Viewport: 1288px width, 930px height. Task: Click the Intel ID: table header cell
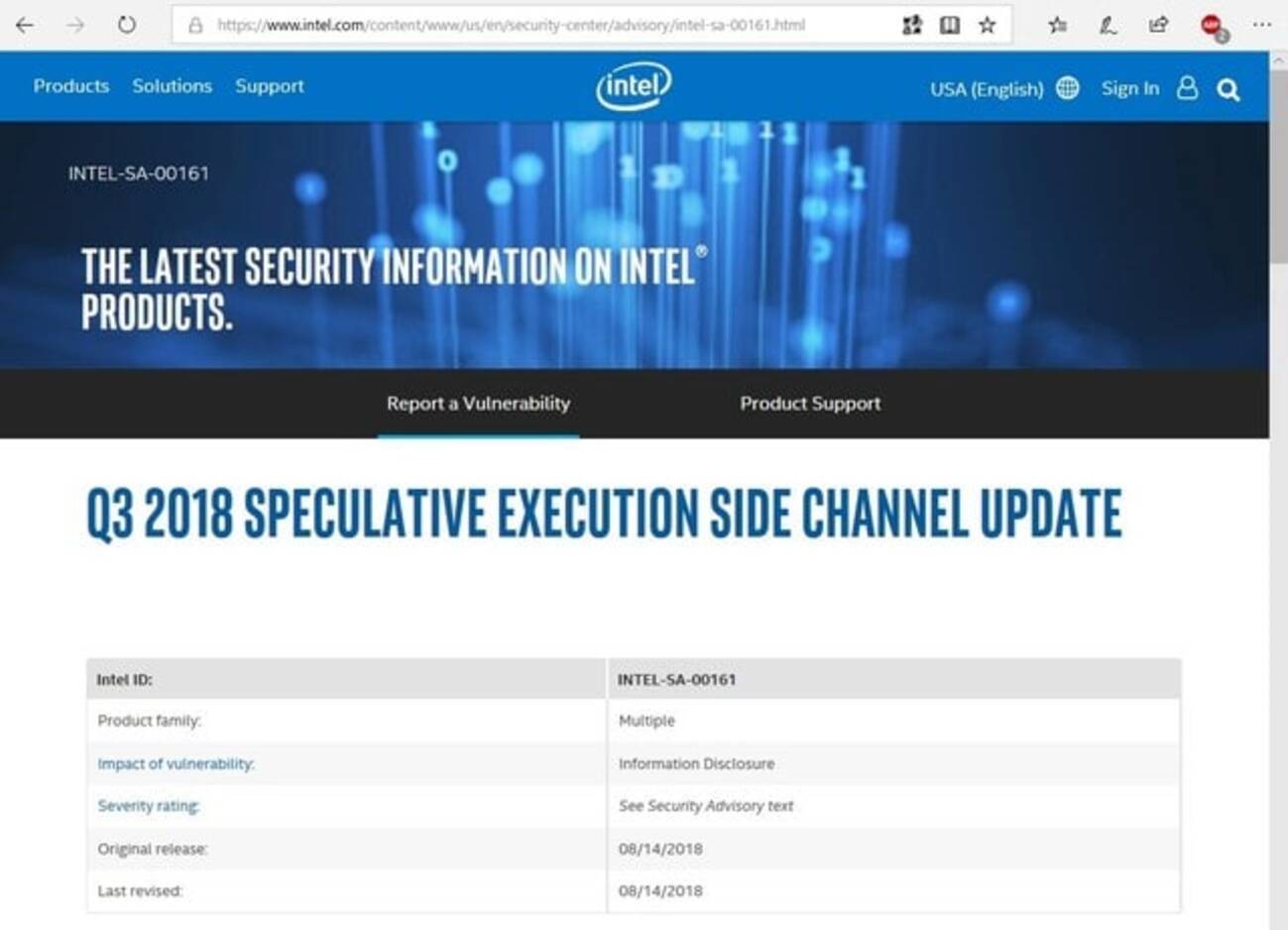[x=346, y=679]
